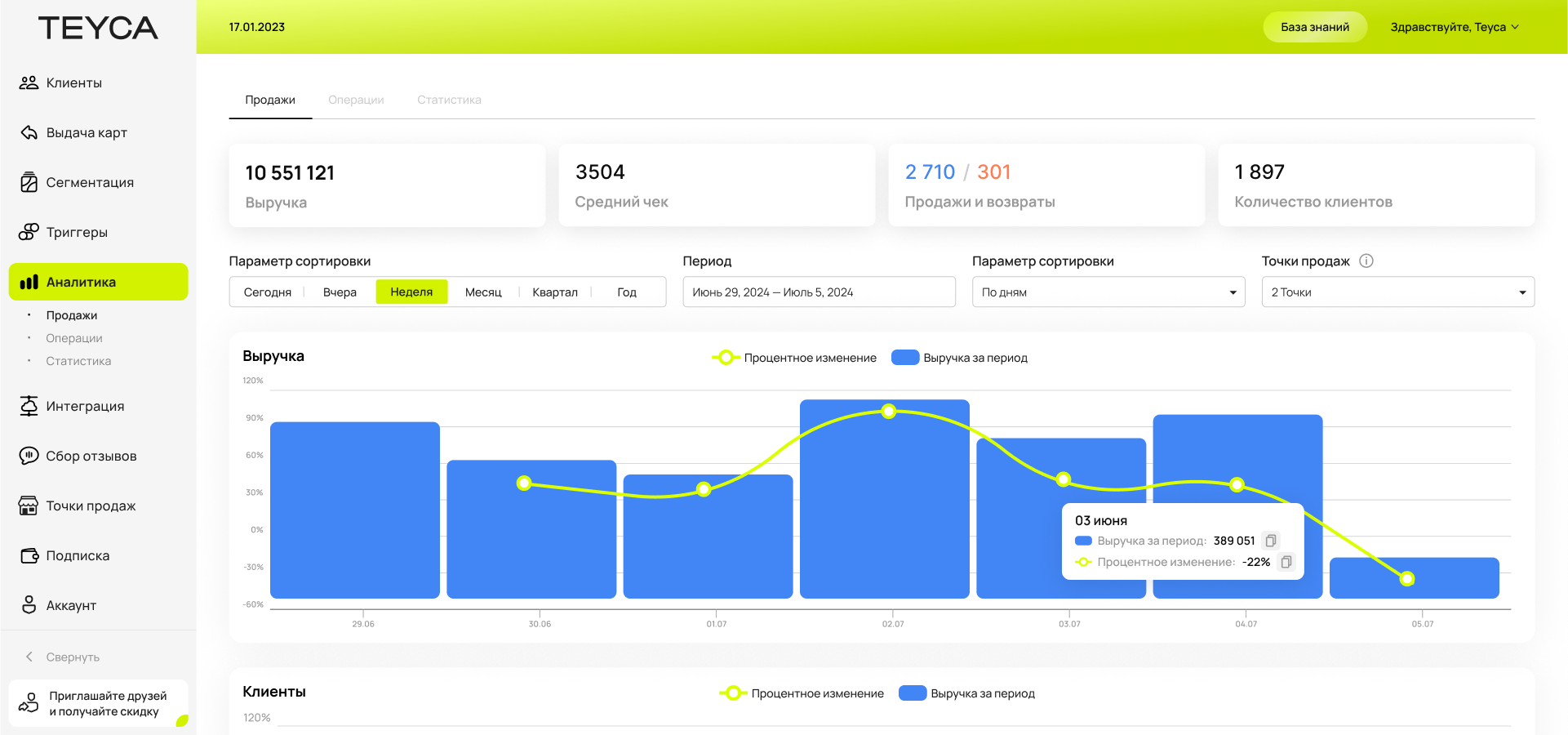This screenshot has width=1568, height=735.
Task: Collapse sidebar with Свернуть
Action: click(x=72, y=657)
